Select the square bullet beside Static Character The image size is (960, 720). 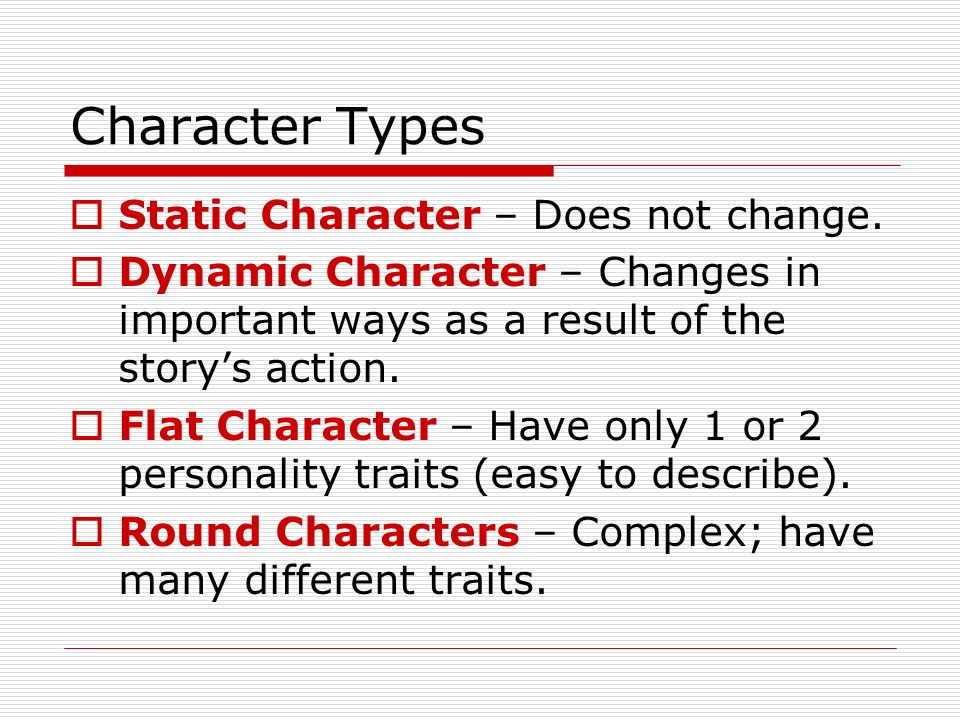click(x=87, y=216)
